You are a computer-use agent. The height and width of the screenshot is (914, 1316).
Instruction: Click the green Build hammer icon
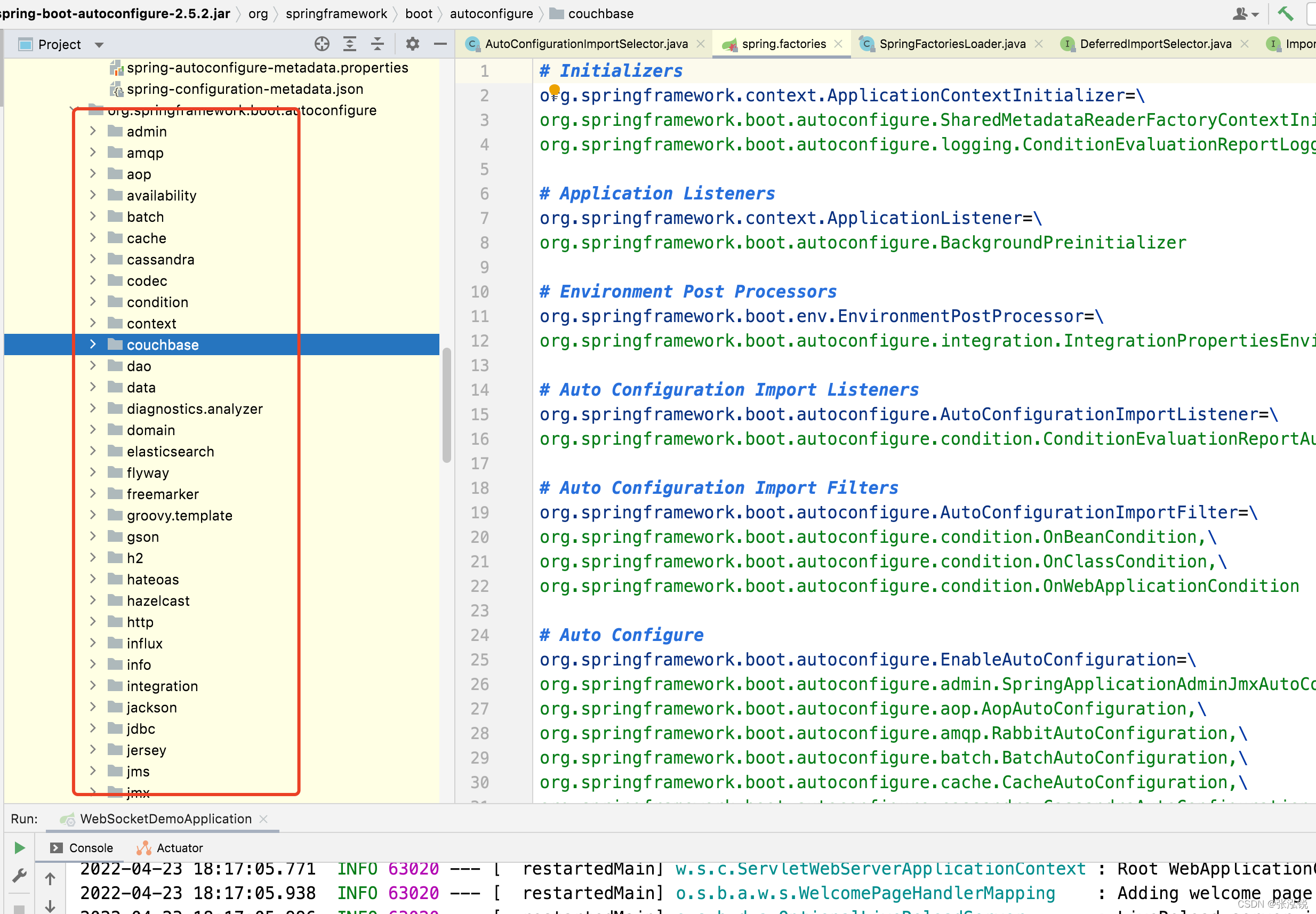(1286, 13)
